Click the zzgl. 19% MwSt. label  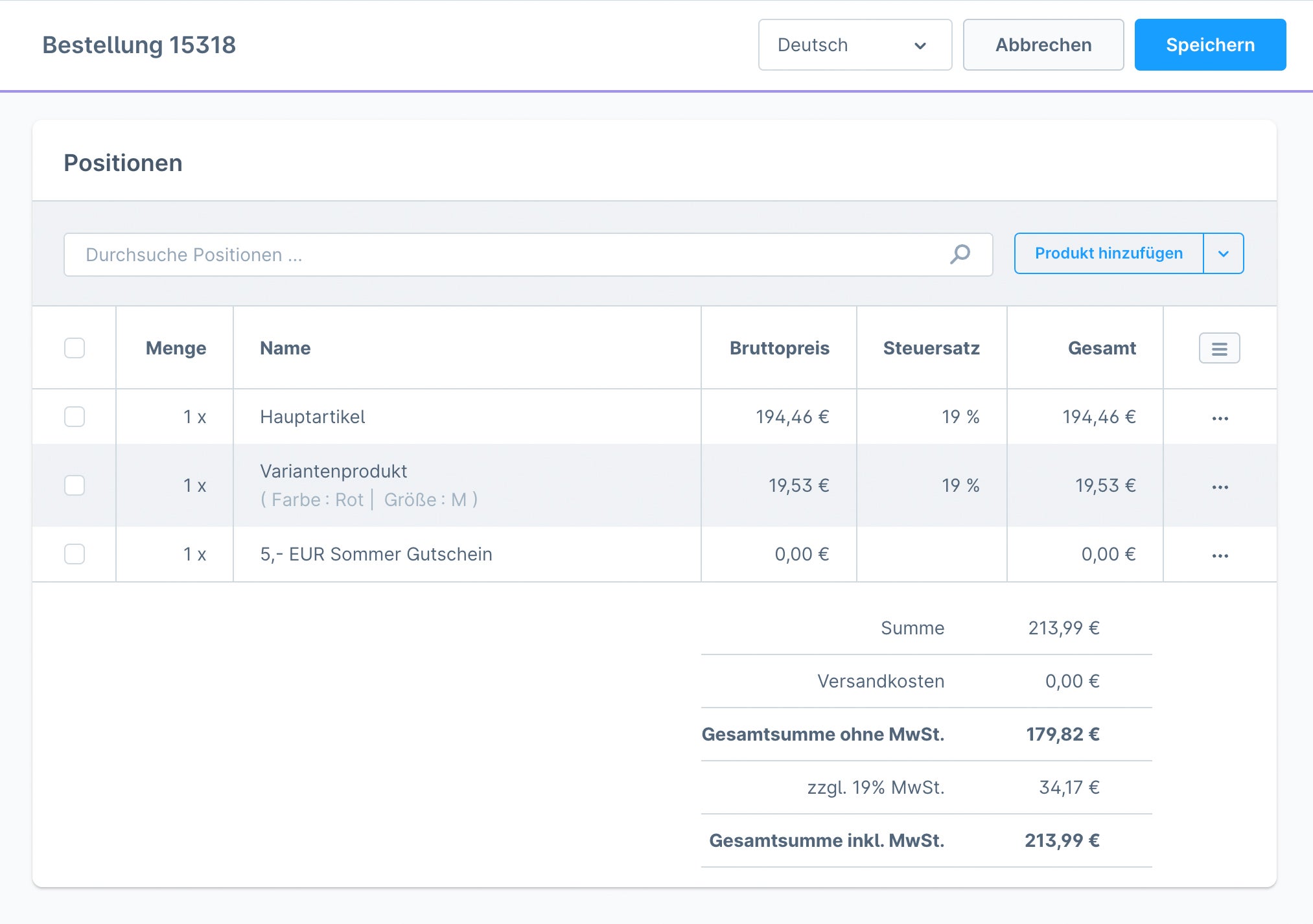(876, 787)
